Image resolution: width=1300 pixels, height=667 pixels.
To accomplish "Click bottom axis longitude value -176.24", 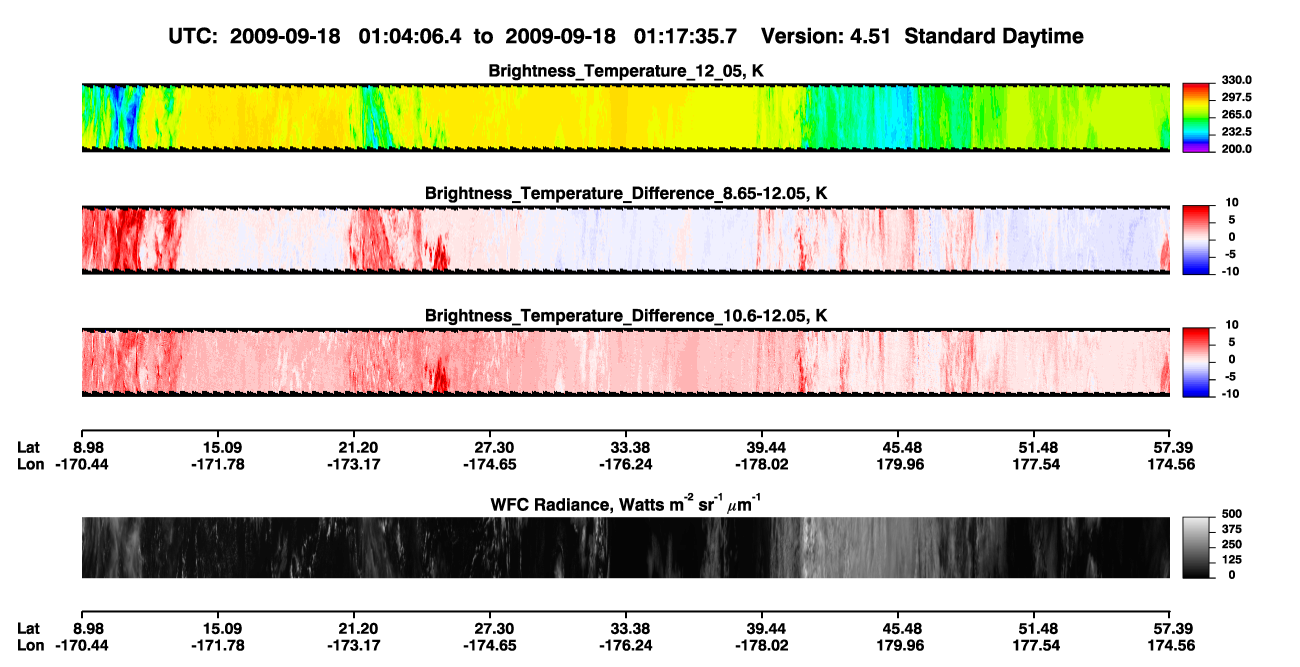I will 628,646.
